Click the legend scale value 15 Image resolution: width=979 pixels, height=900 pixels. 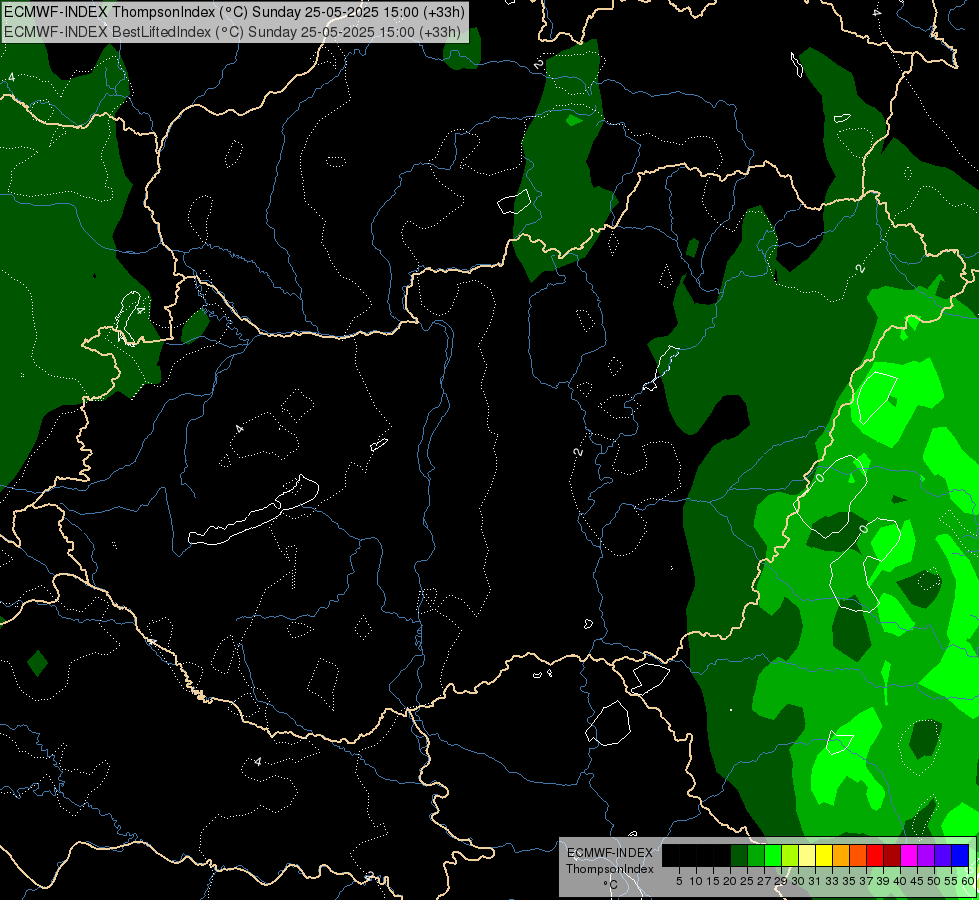tap(713, 881)
